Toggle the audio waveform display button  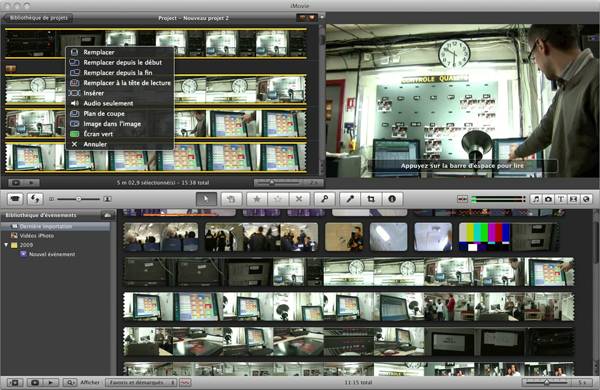coord(185,382)
